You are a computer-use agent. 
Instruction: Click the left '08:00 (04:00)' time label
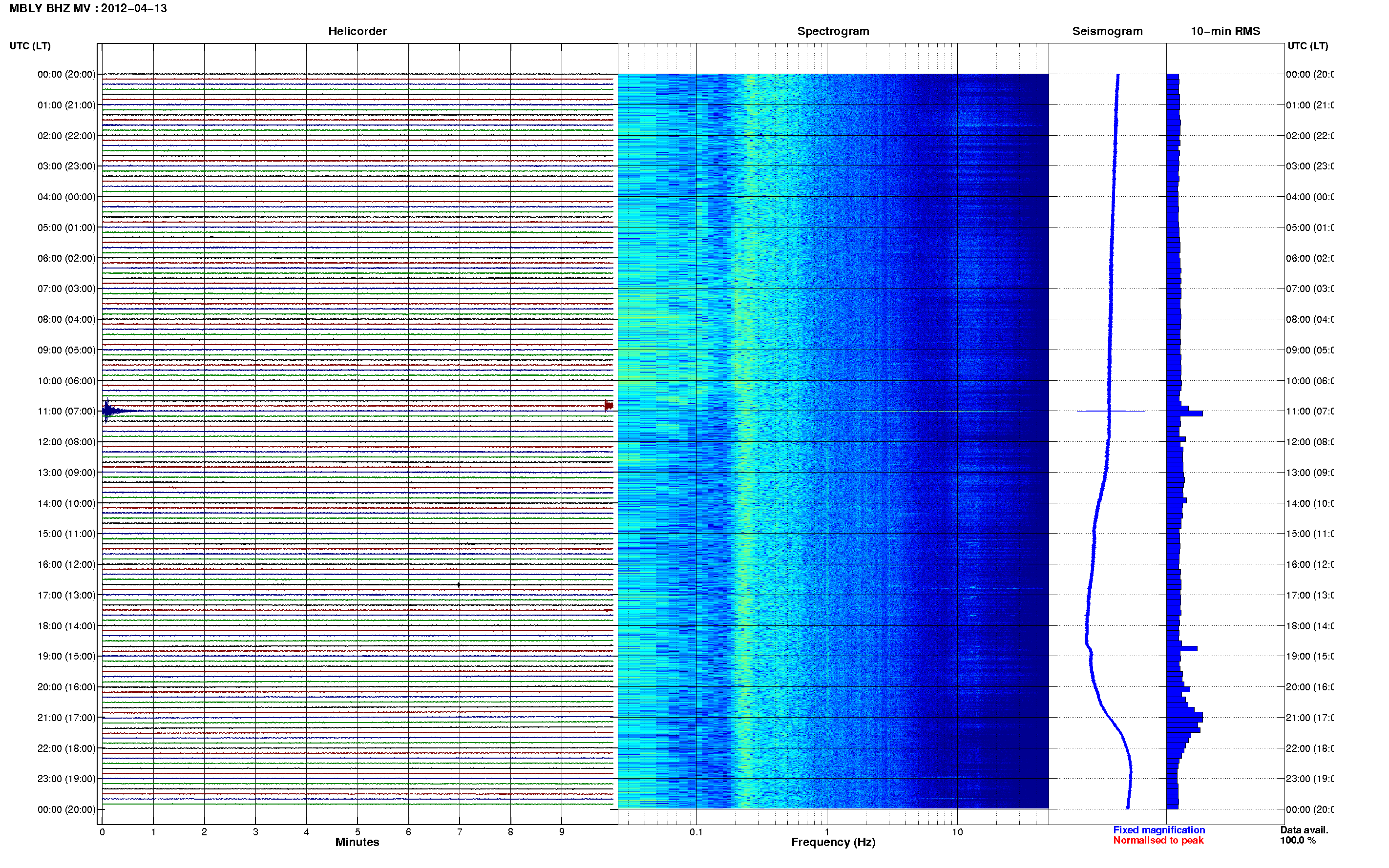[x=66, y=319]
